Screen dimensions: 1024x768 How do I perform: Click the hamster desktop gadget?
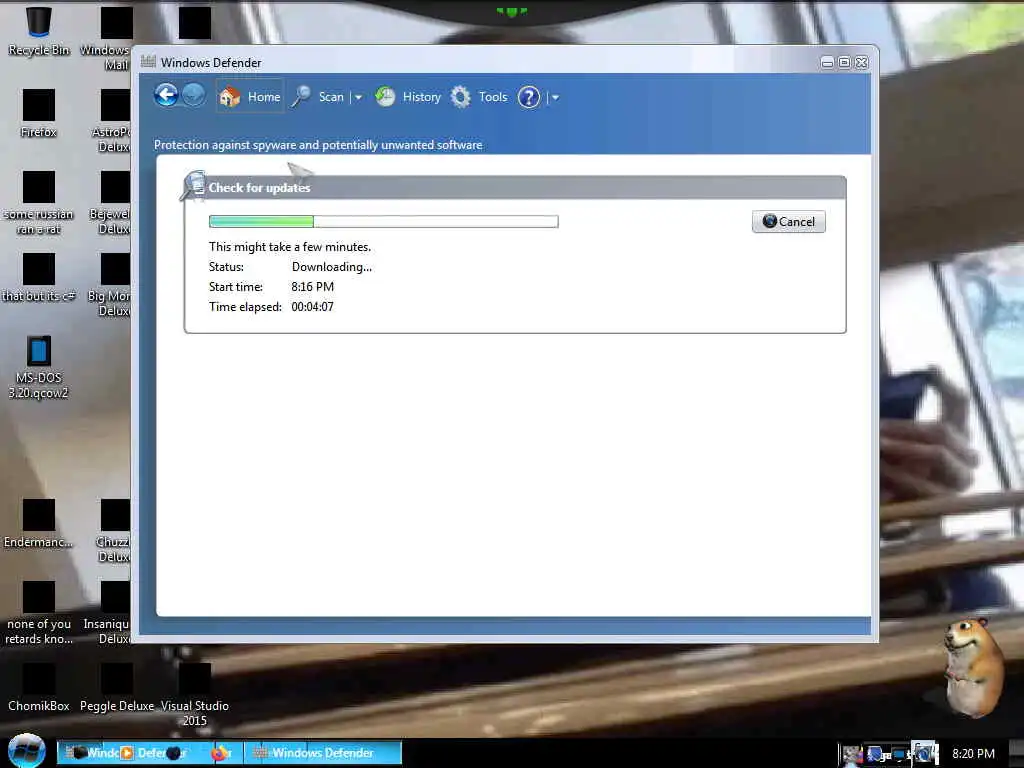tap(974, 667)
